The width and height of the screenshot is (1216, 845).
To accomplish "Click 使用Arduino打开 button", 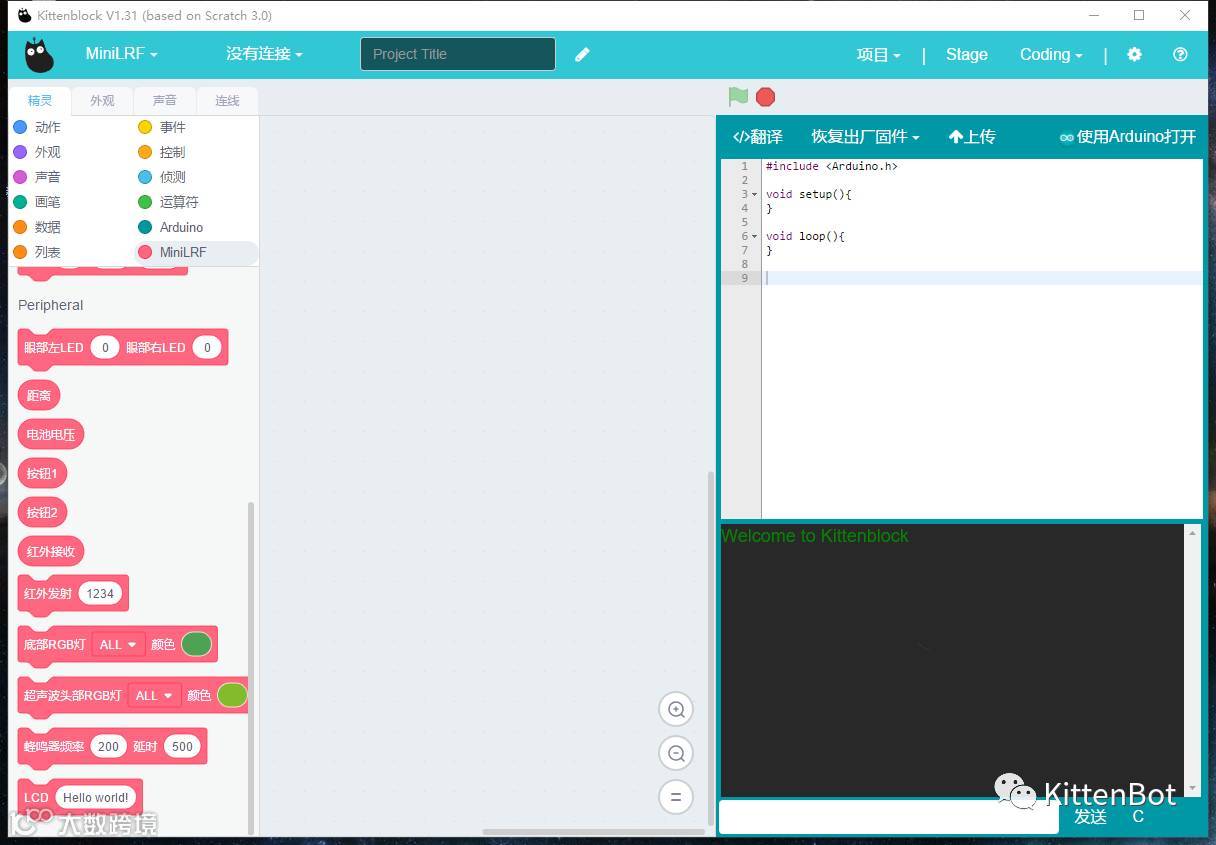I will [1128, 137].
